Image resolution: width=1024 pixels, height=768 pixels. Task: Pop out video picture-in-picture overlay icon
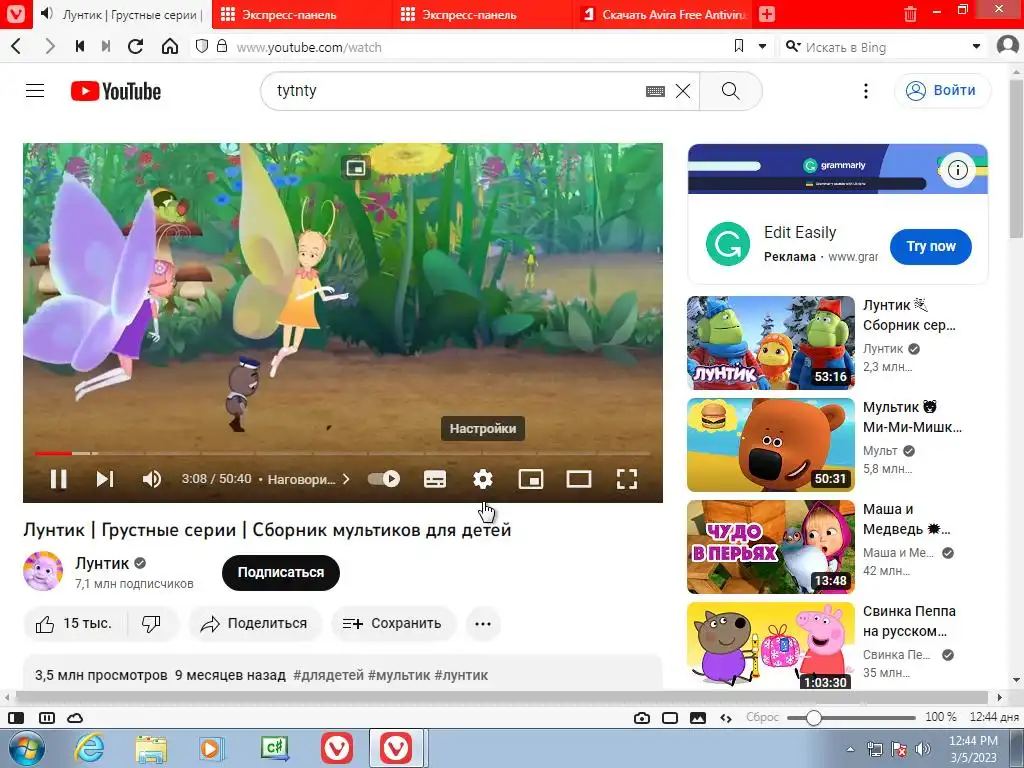pyautogui.click(x=355, y=168)
